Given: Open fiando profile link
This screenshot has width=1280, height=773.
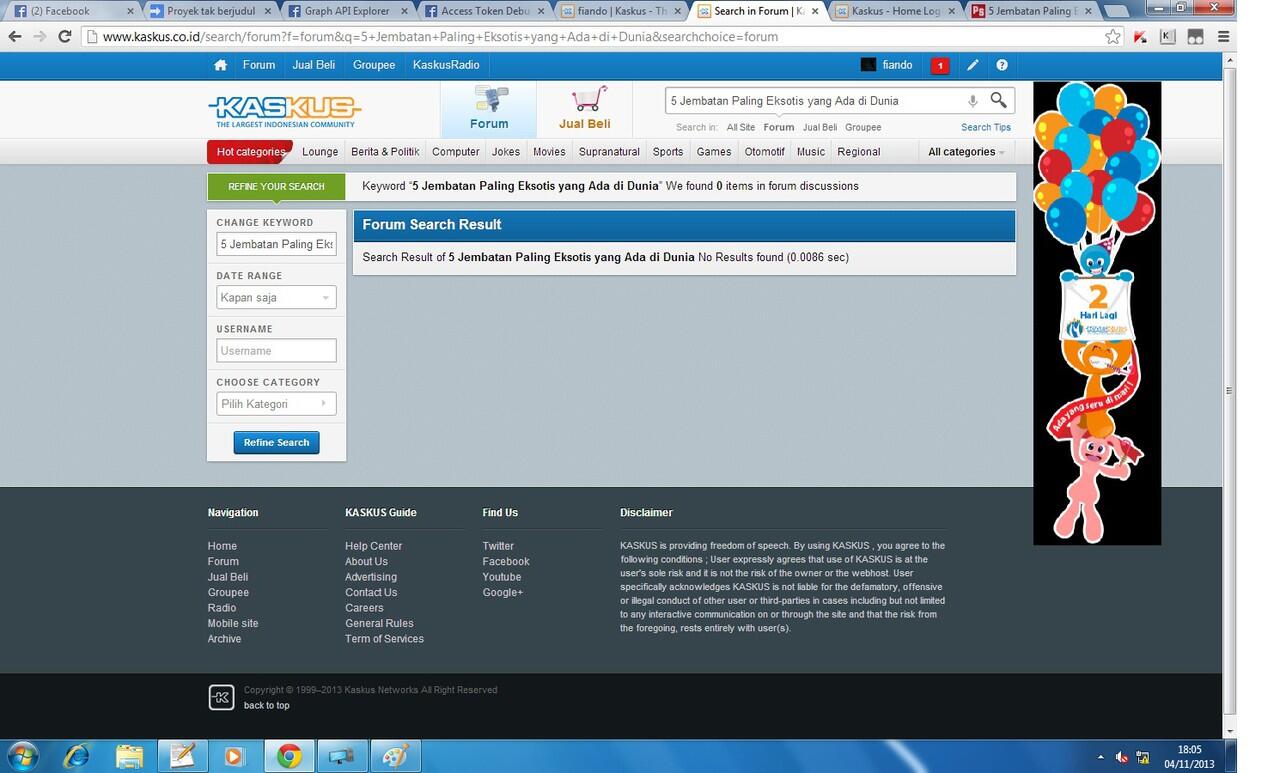Looking at the screenshot, I should [897, 65].
